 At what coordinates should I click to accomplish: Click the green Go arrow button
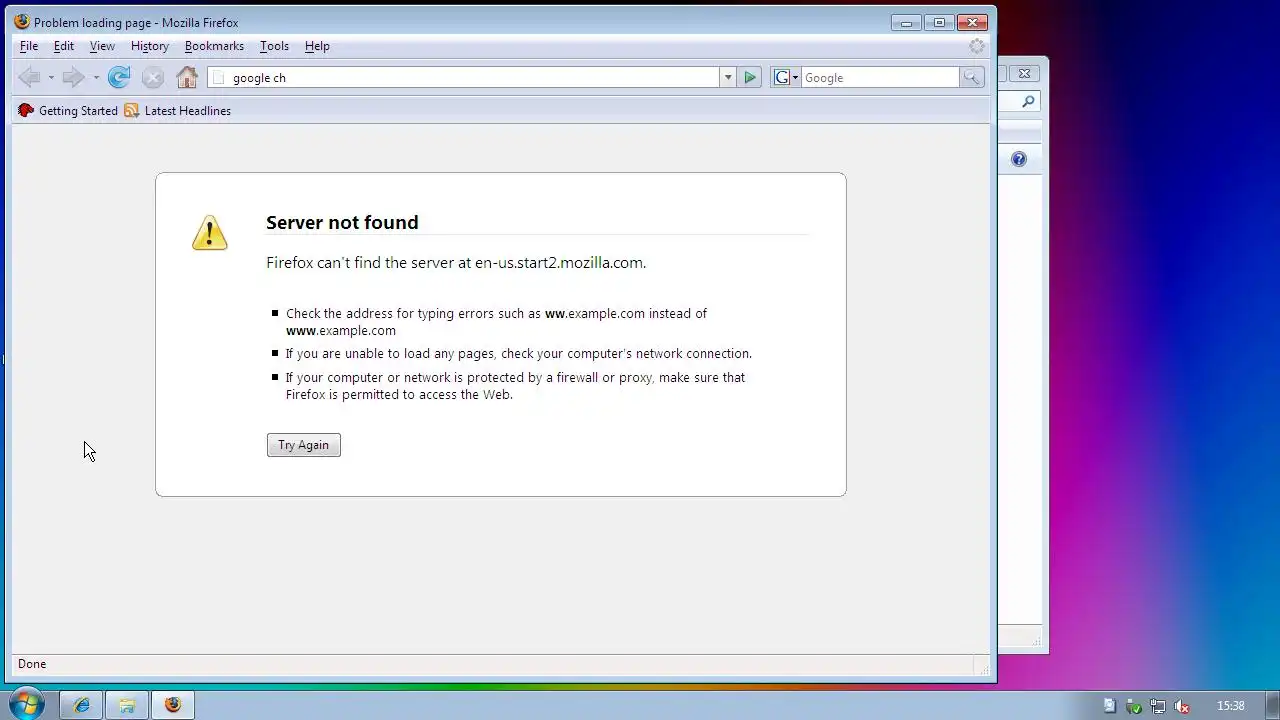[x=750, y=77]
